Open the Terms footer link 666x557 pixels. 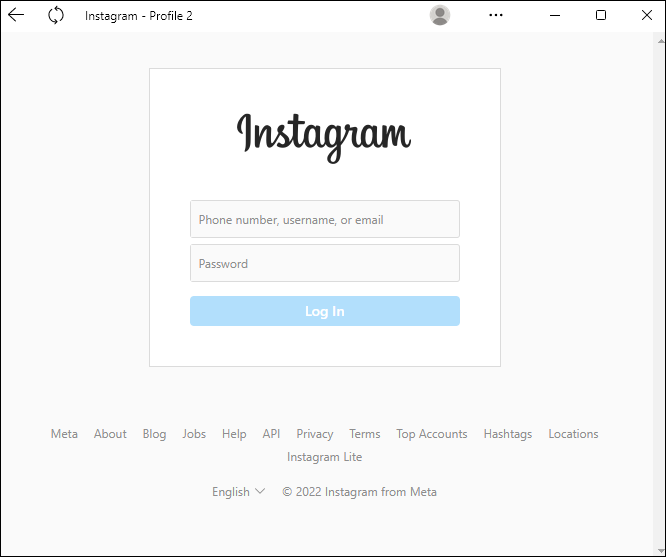tap(364, 434)
